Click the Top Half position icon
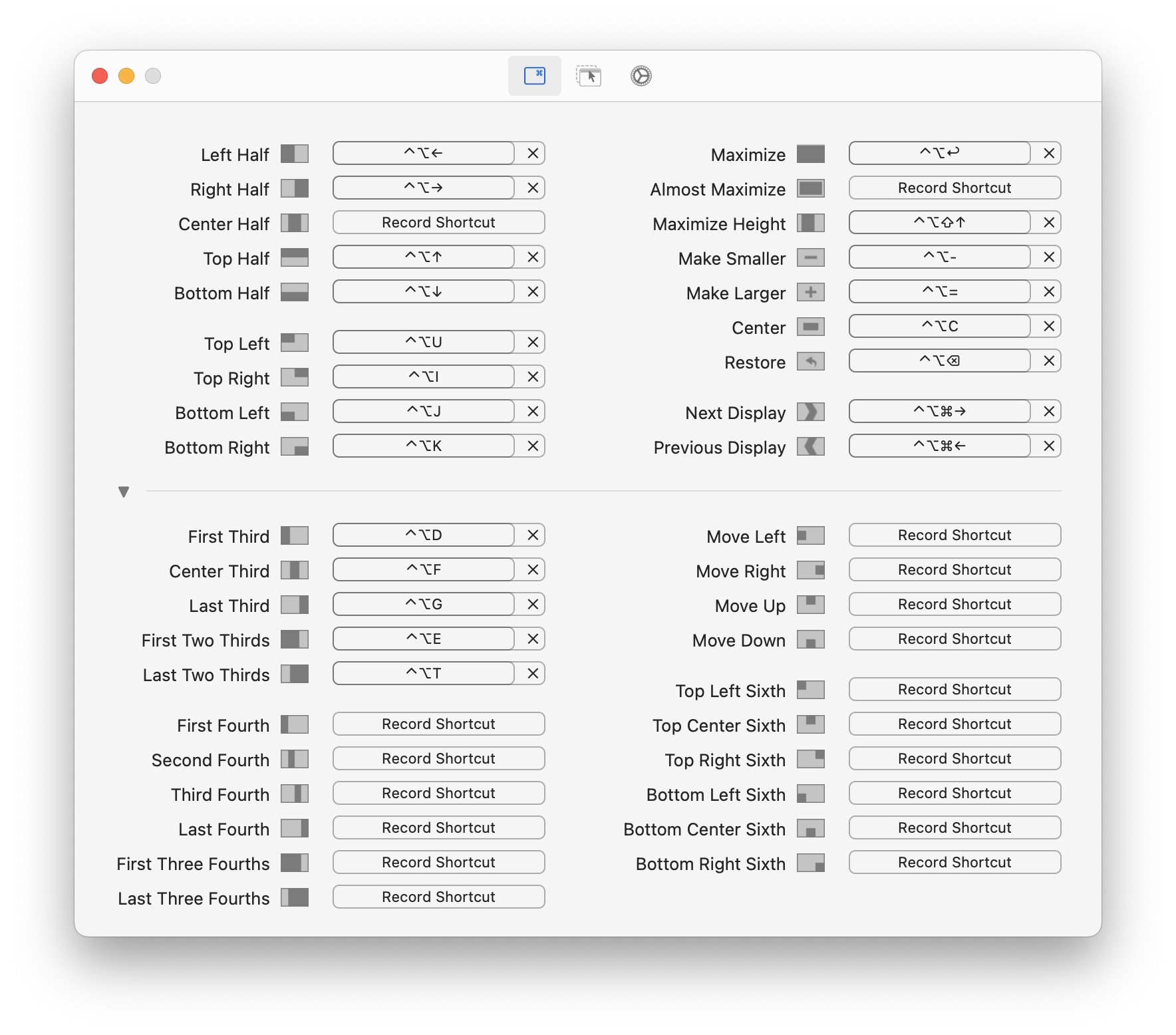 295,257
